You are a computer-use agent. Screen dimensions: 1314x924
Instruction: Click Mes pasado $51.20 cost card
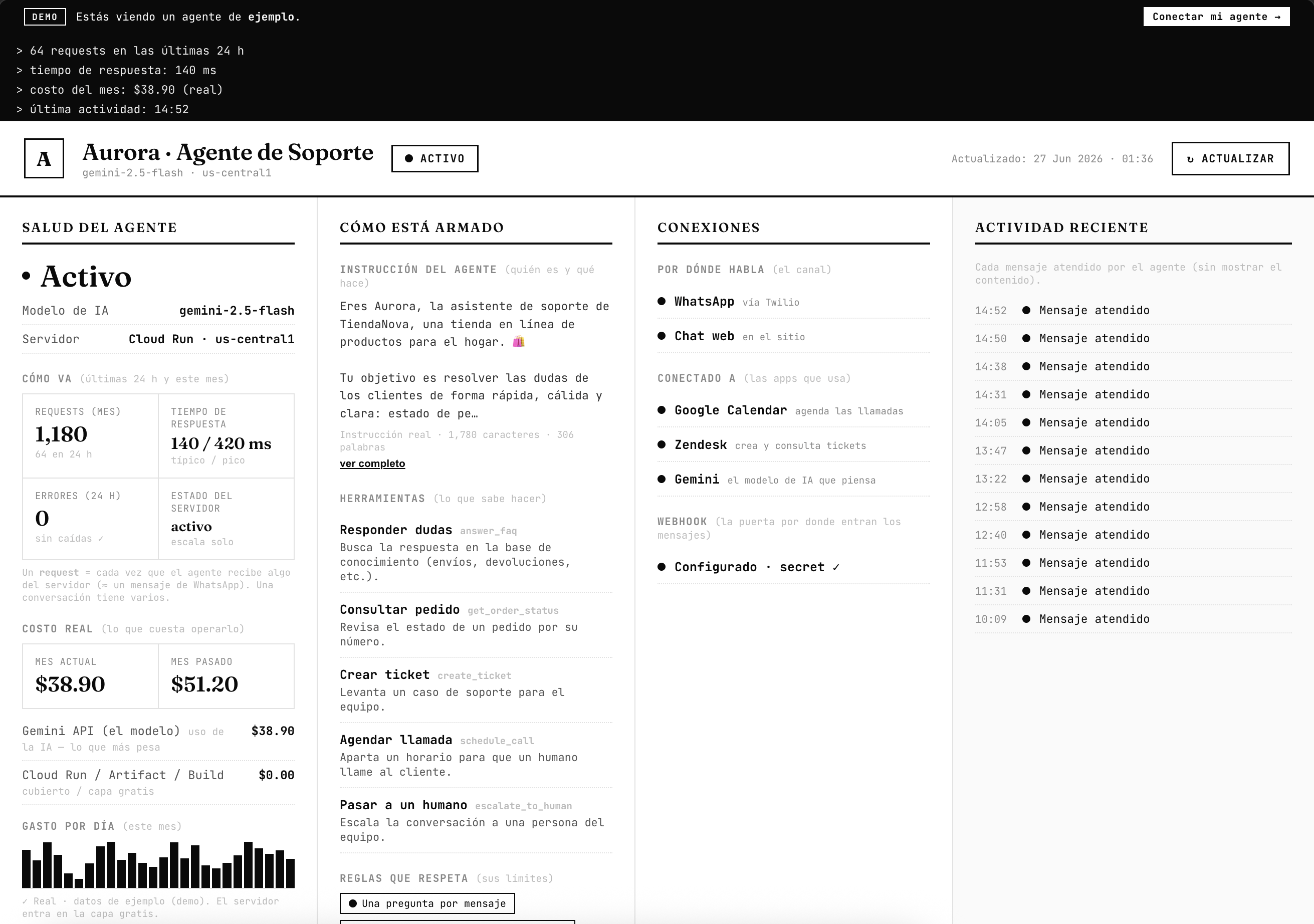pos(226,676)
